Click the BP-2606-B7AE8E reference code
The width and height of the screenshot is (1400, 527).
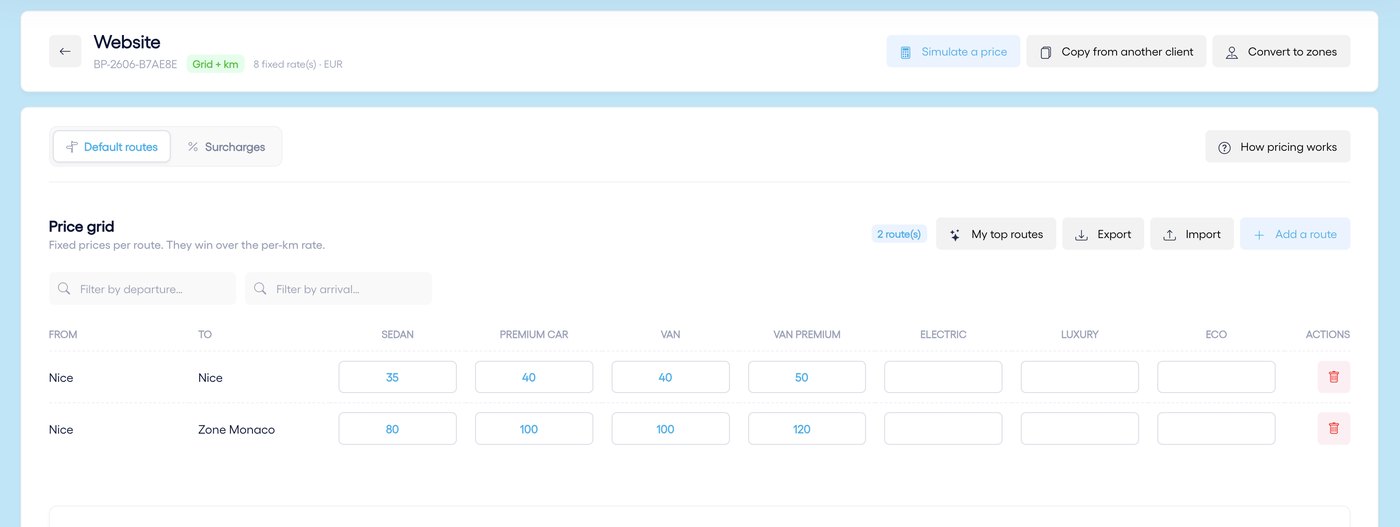(135, 64)
